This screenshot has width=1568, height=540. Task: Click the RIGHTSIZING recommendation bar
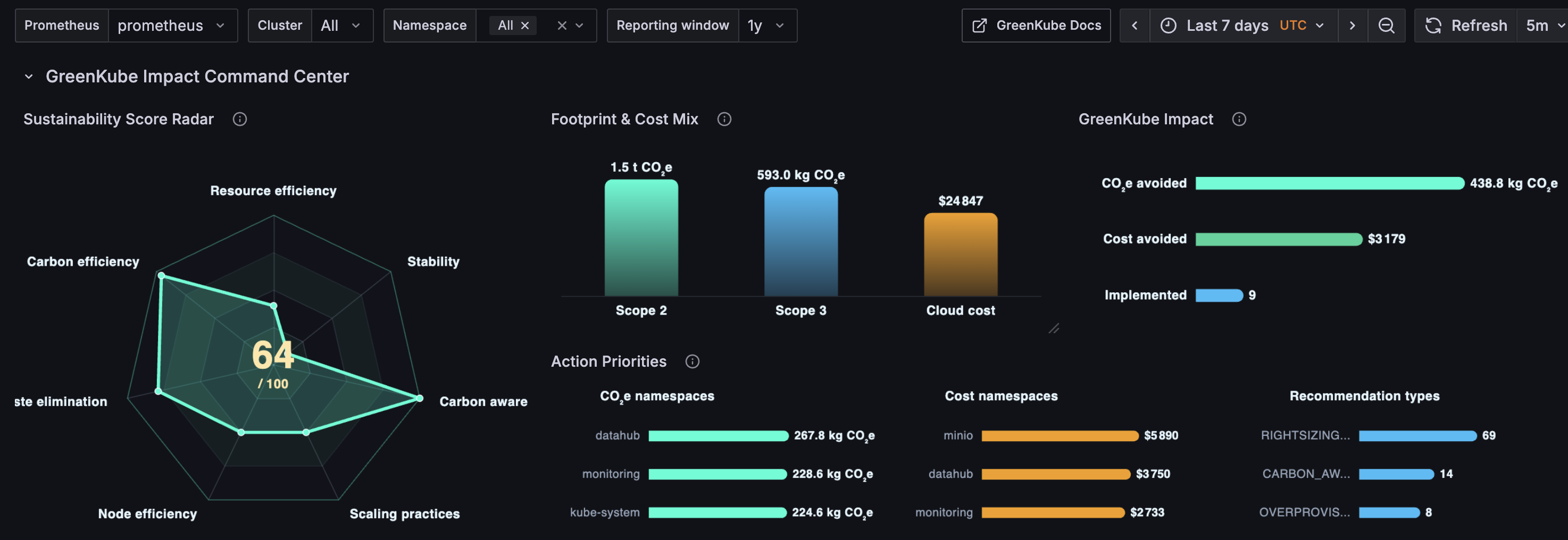click(1417, 436)
